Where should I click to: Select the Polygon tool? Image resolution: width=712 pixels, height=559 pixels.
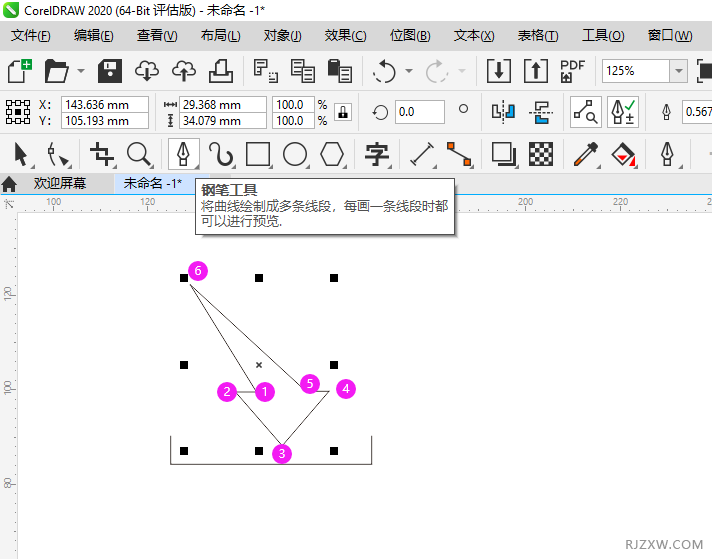point(332,154)
